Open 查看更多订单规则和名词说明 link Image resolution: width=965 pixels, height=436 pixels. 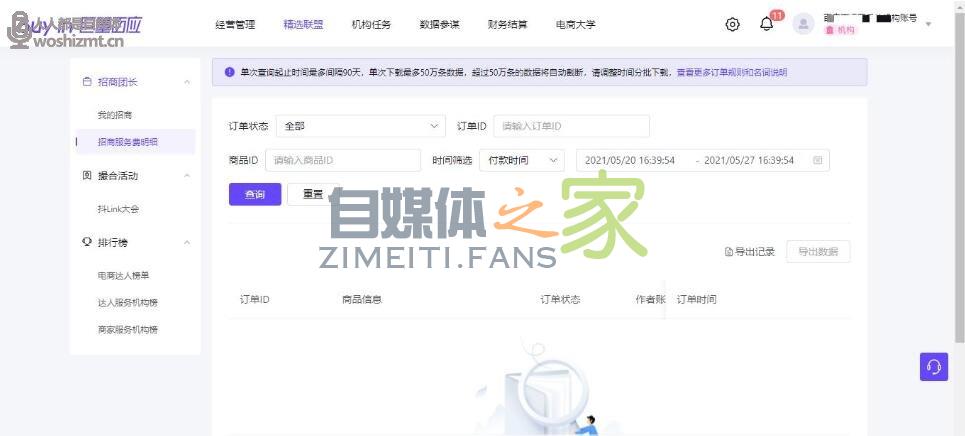coord(732,72)
